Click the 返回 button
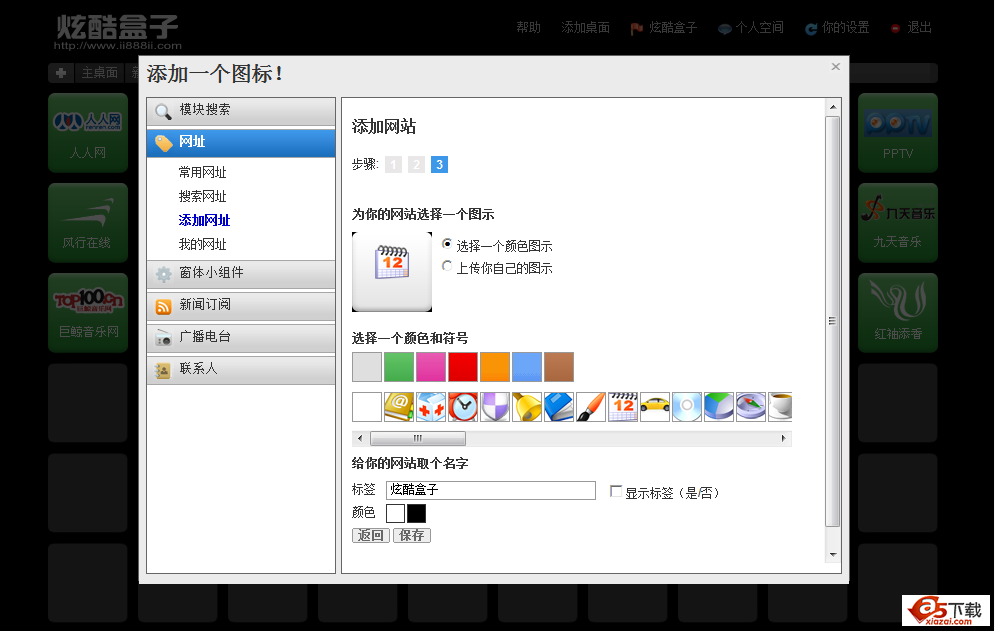 (371, 535)
